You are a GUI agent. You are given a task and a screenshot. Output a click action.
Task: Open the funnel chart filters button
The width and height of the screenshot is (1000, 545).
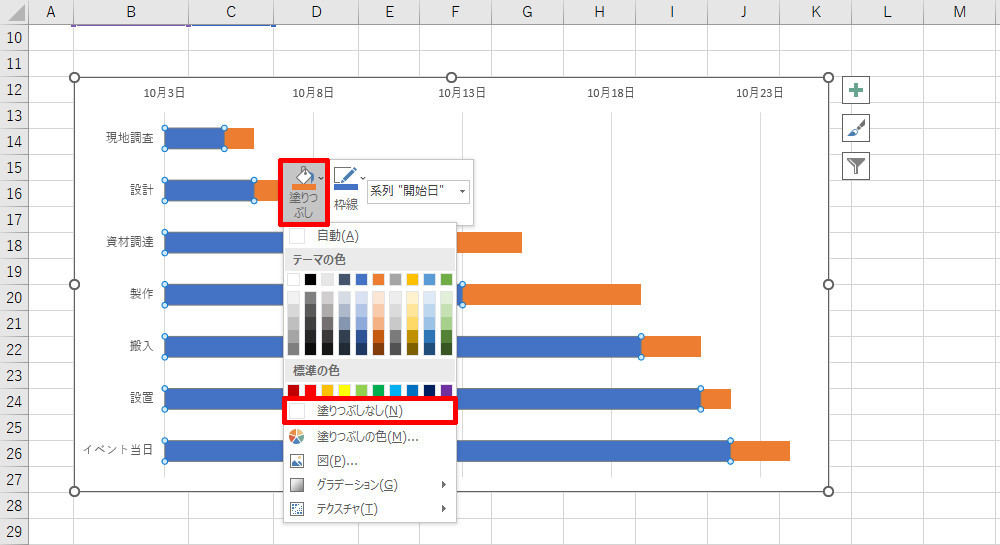tap(856, 166)
